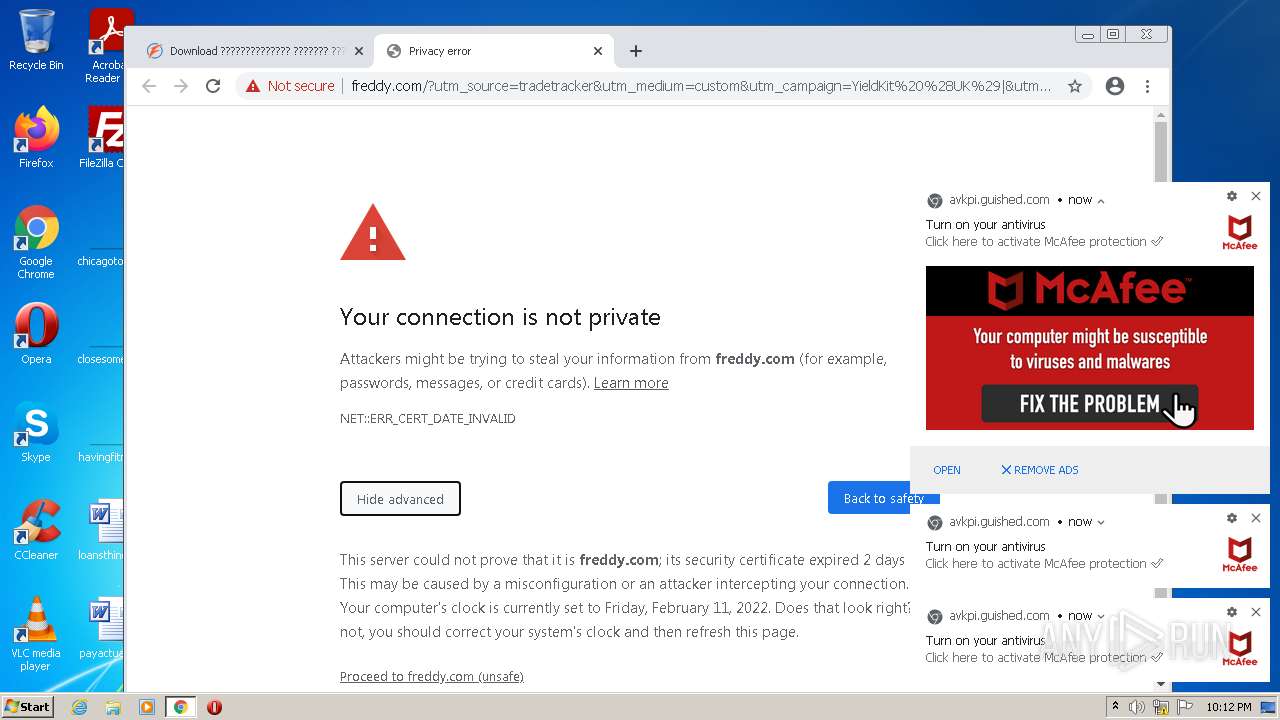Close the second avkpi.guished.com notification
This screenshot has height=720, width=1280.
1256,518
